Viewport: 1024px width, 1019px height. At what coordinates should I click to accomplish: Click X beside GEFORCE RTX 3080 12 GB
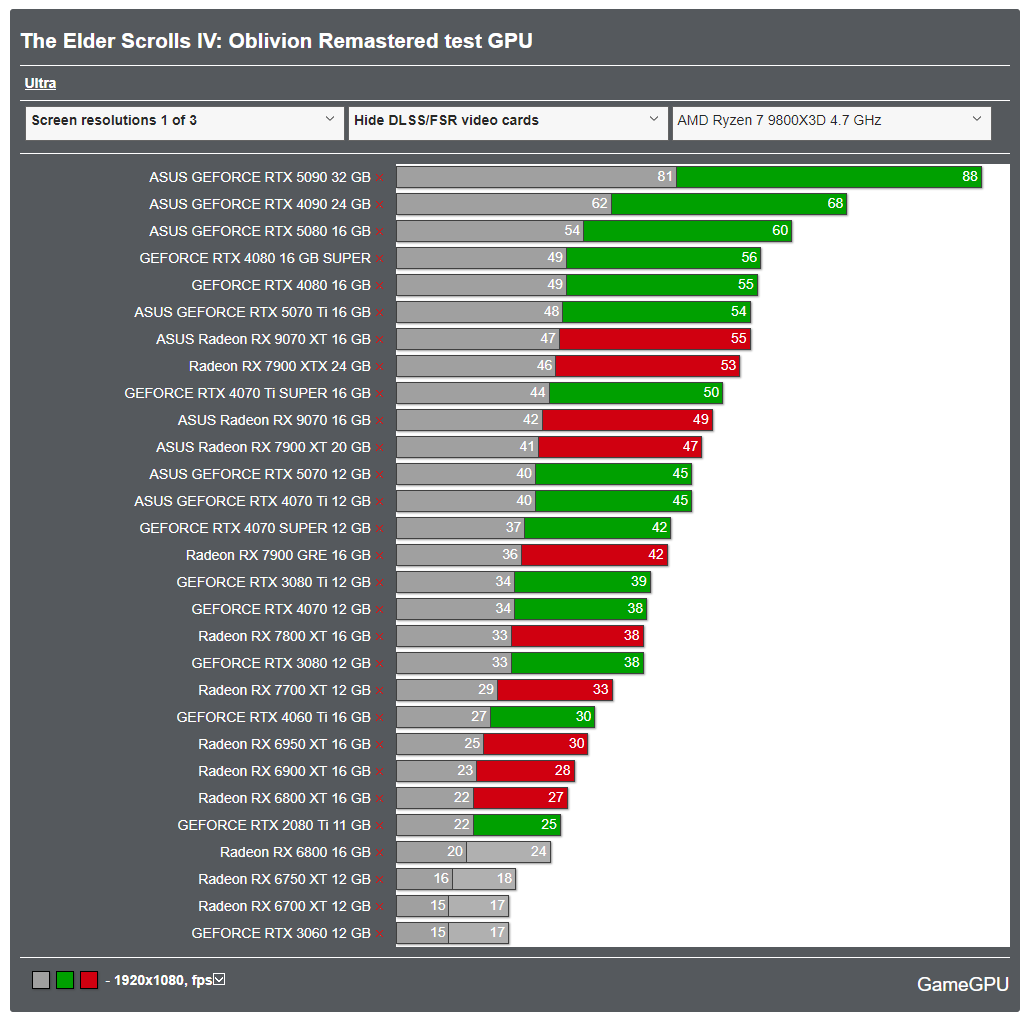tap(380, 664)
